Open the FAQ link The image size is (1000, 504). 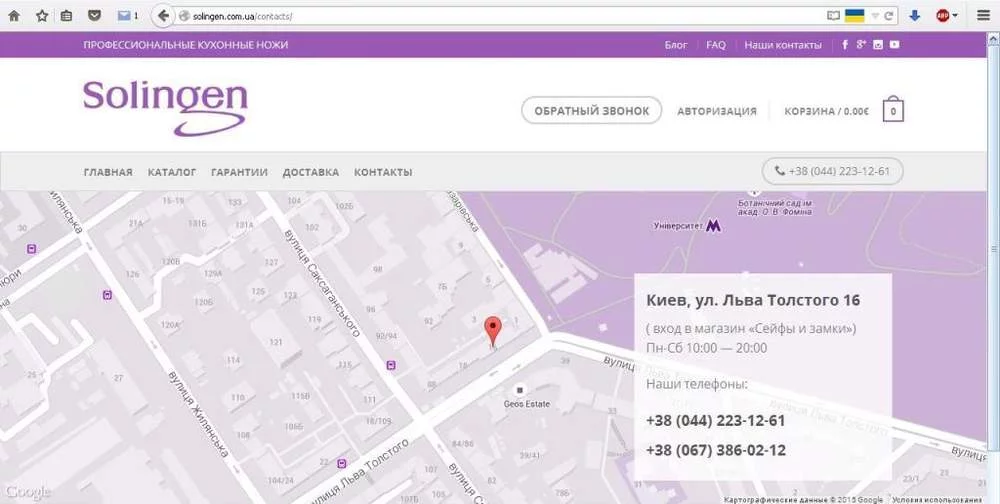tap(716, 45)
